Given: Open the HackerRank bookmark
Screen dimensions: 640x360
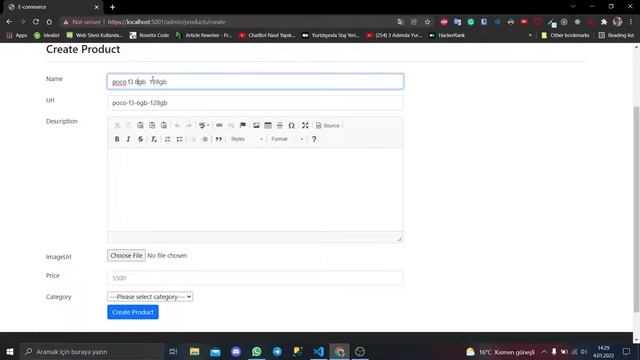Looking at the screenshot, I should 447,36.
